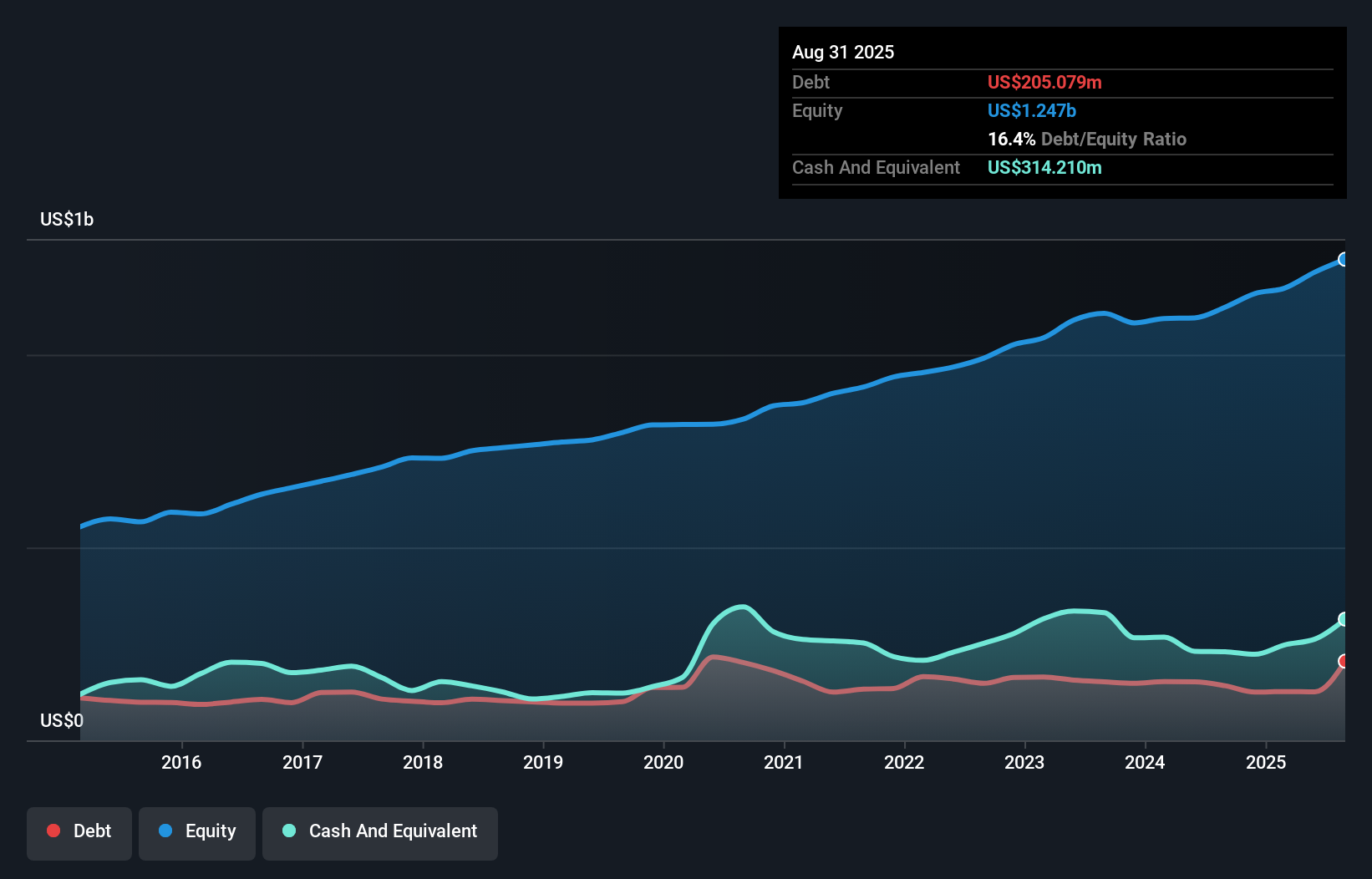Click the 2018 x-axis label
The image size is (1372, 879).
(x=423, y=762)
